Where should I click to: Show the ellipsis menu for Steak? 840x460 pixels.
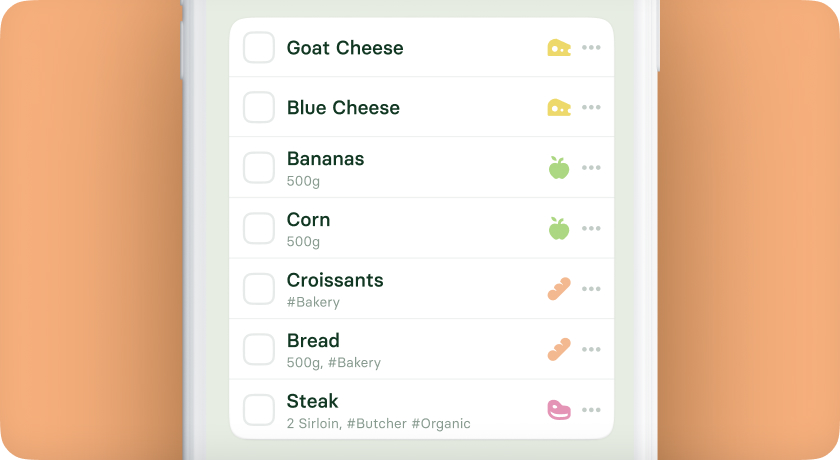pos(591,410)
